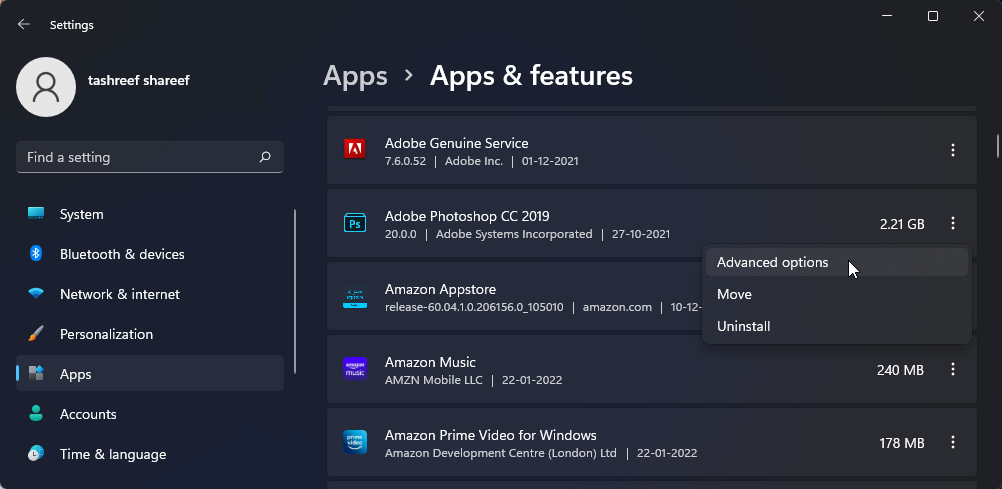Click the back arrow in Settings header
This screenshot has width=1002, height=489.
24,24
